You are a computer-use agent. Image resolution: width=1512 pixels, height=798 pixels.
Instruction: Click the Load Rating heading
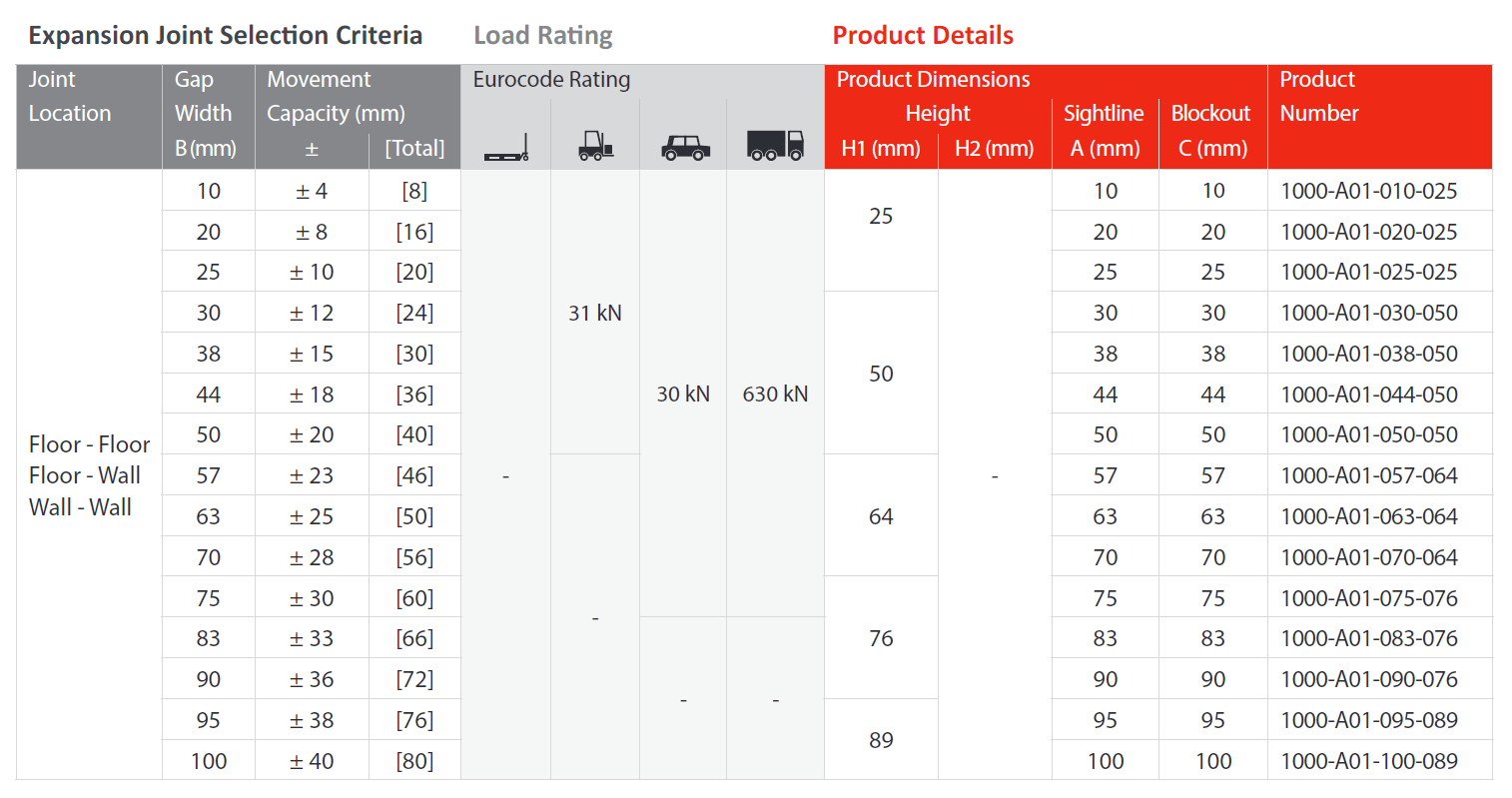click(543, 36)
